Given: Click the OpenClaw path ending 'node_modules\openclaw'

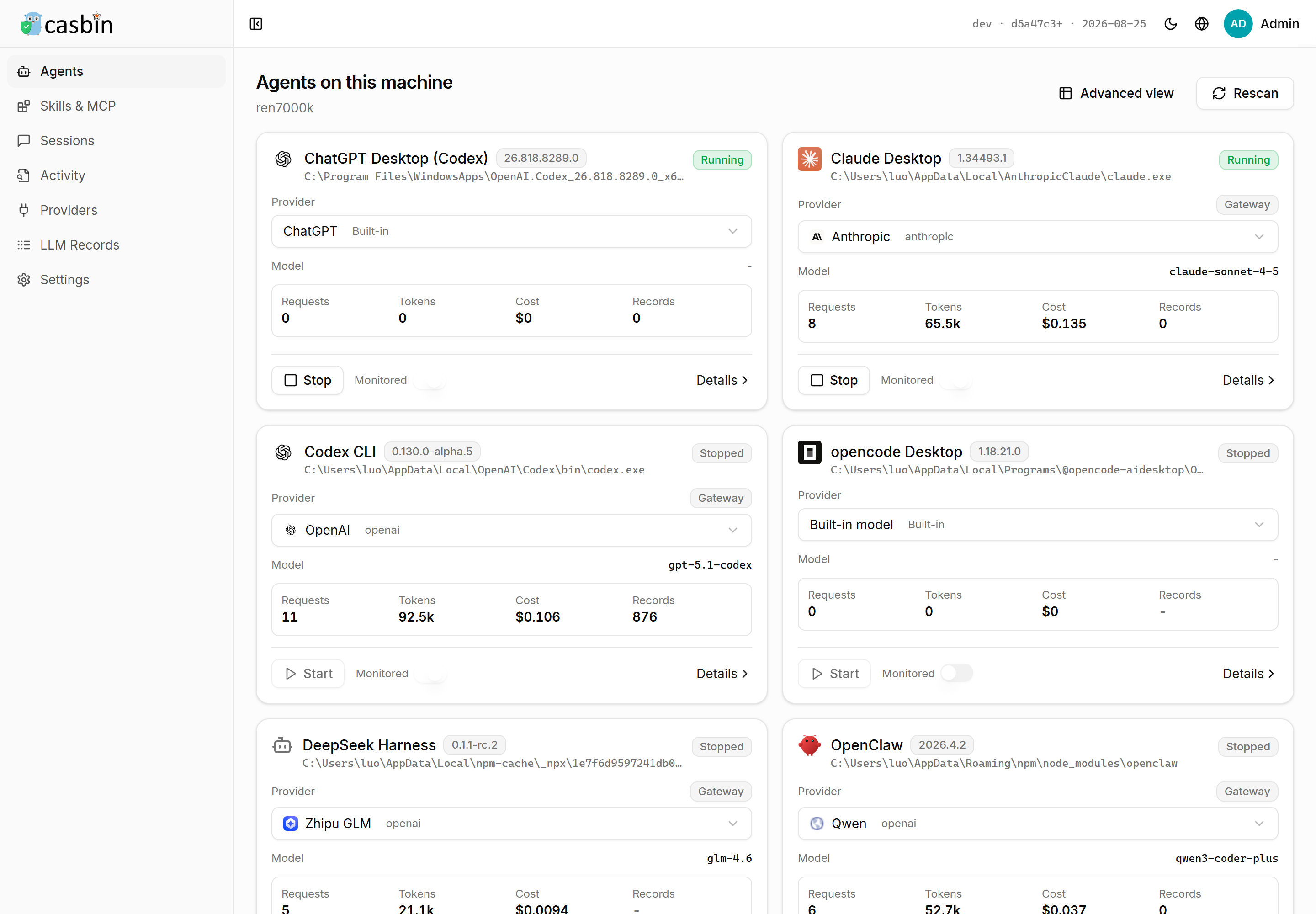Looking at the screenshot, I should (1004, 763).
